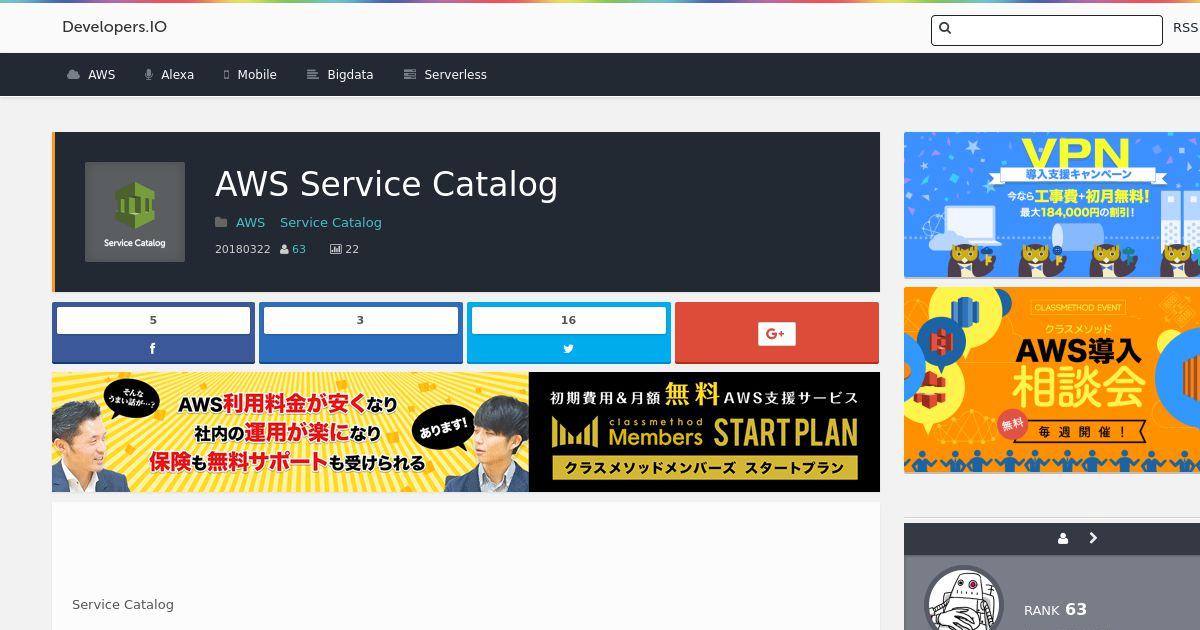This screenshot has width=1200, height=630.
Task: Click the cloud icon beside AWS
Action: coord(73,75)
